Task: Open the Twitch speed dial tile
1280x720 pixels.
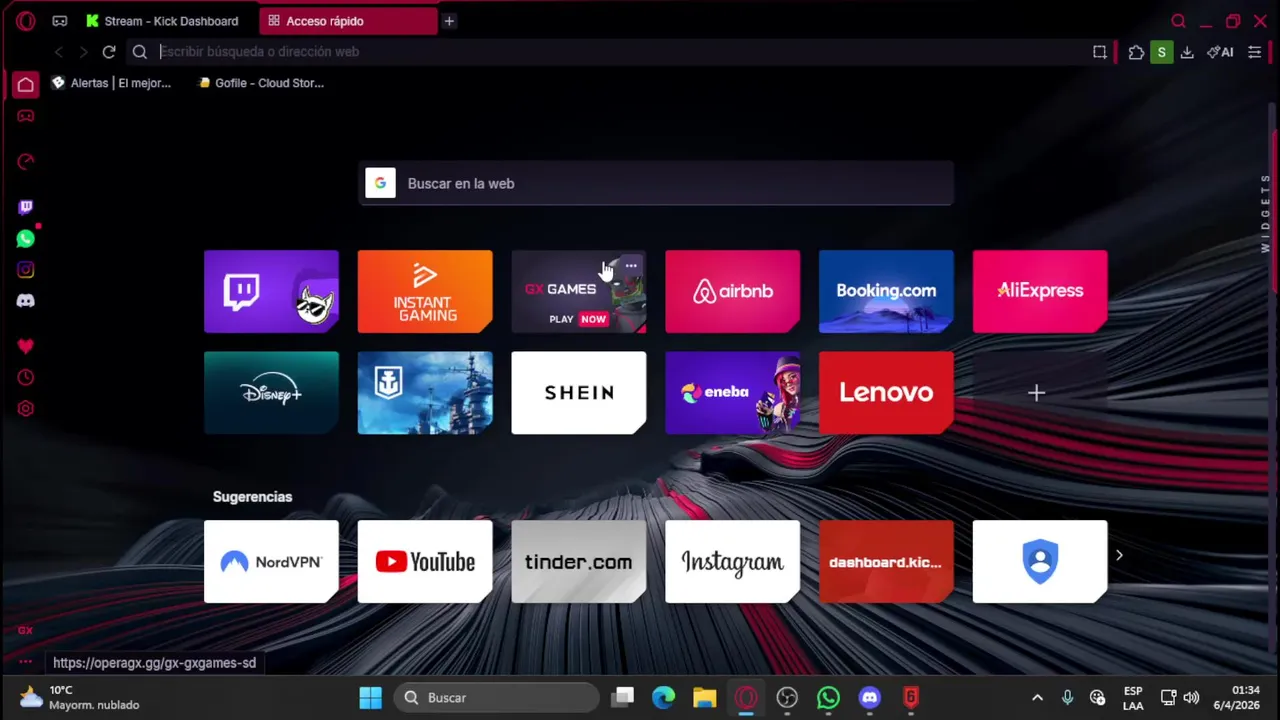Action: (x=271, y=291)
